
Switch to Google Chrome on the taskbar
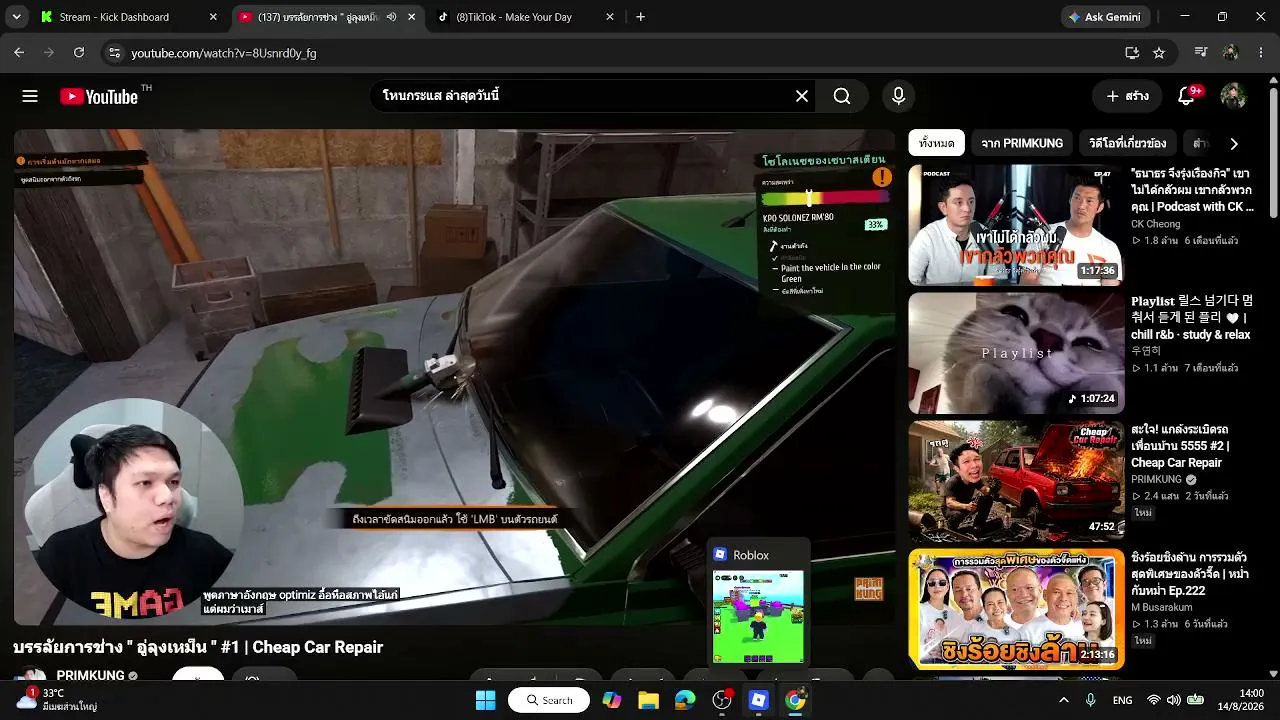click(x=795, y=700)
